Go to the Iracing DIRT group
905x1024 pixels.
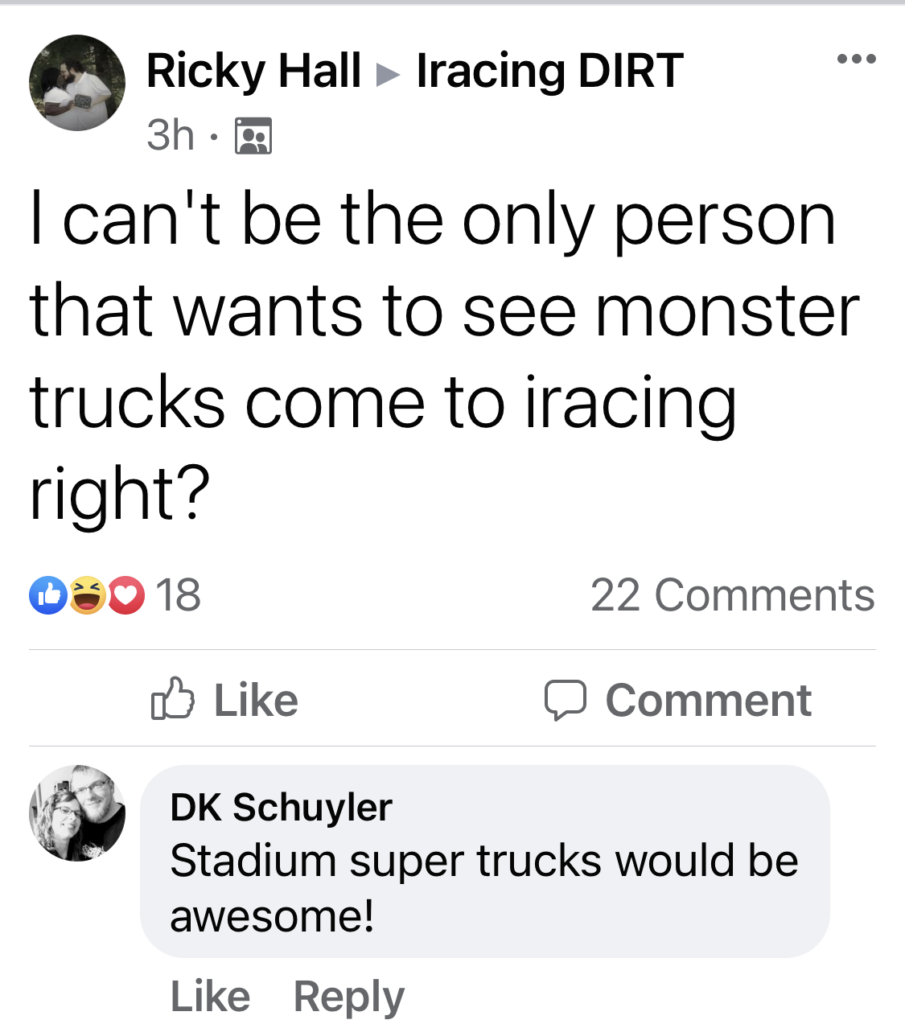[549, 72]
